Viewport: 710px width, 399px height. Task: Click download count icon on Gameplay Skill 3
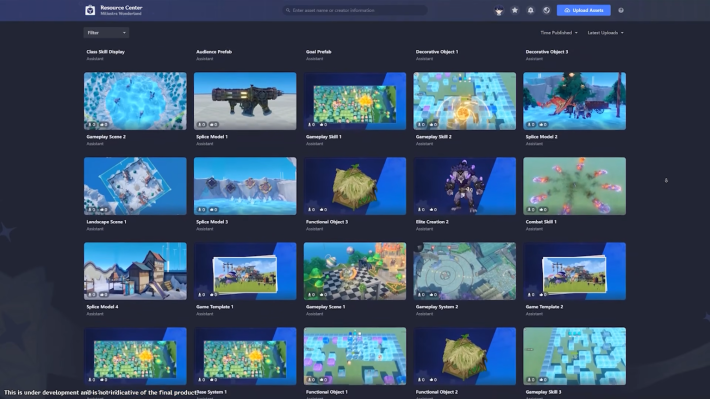pyautogui.click(x=529, y=380)
